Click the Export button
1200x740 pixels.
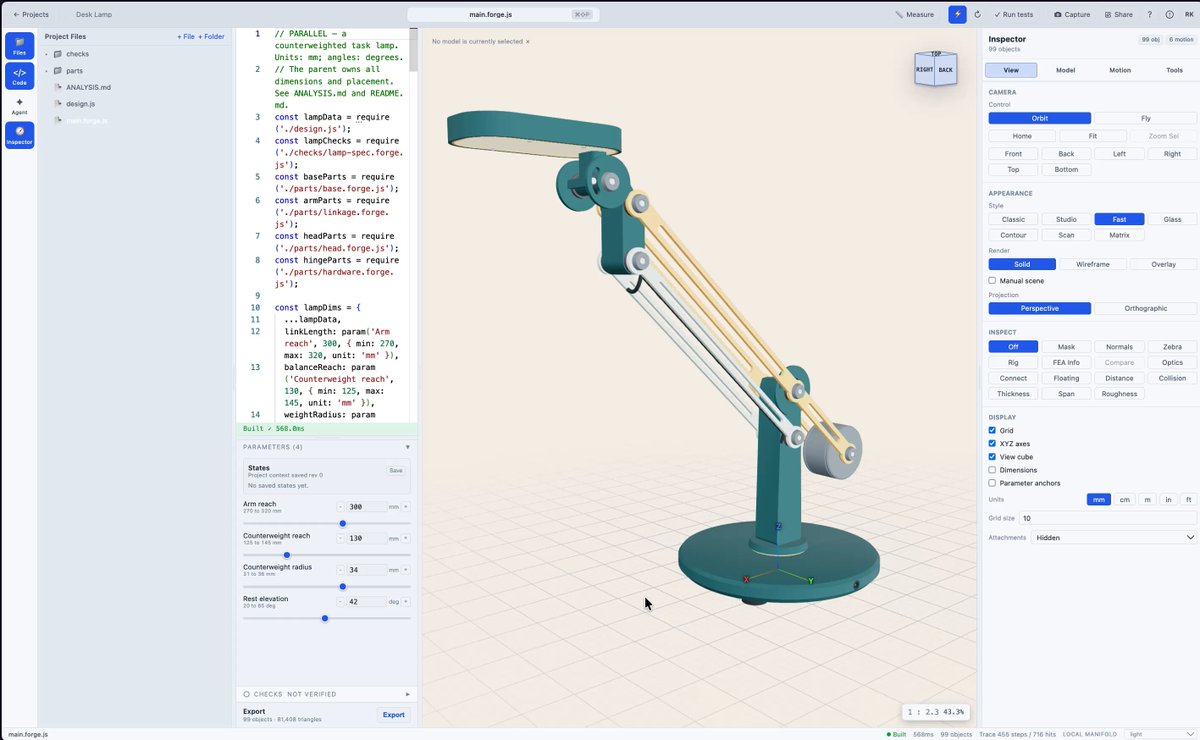[394, 714]
